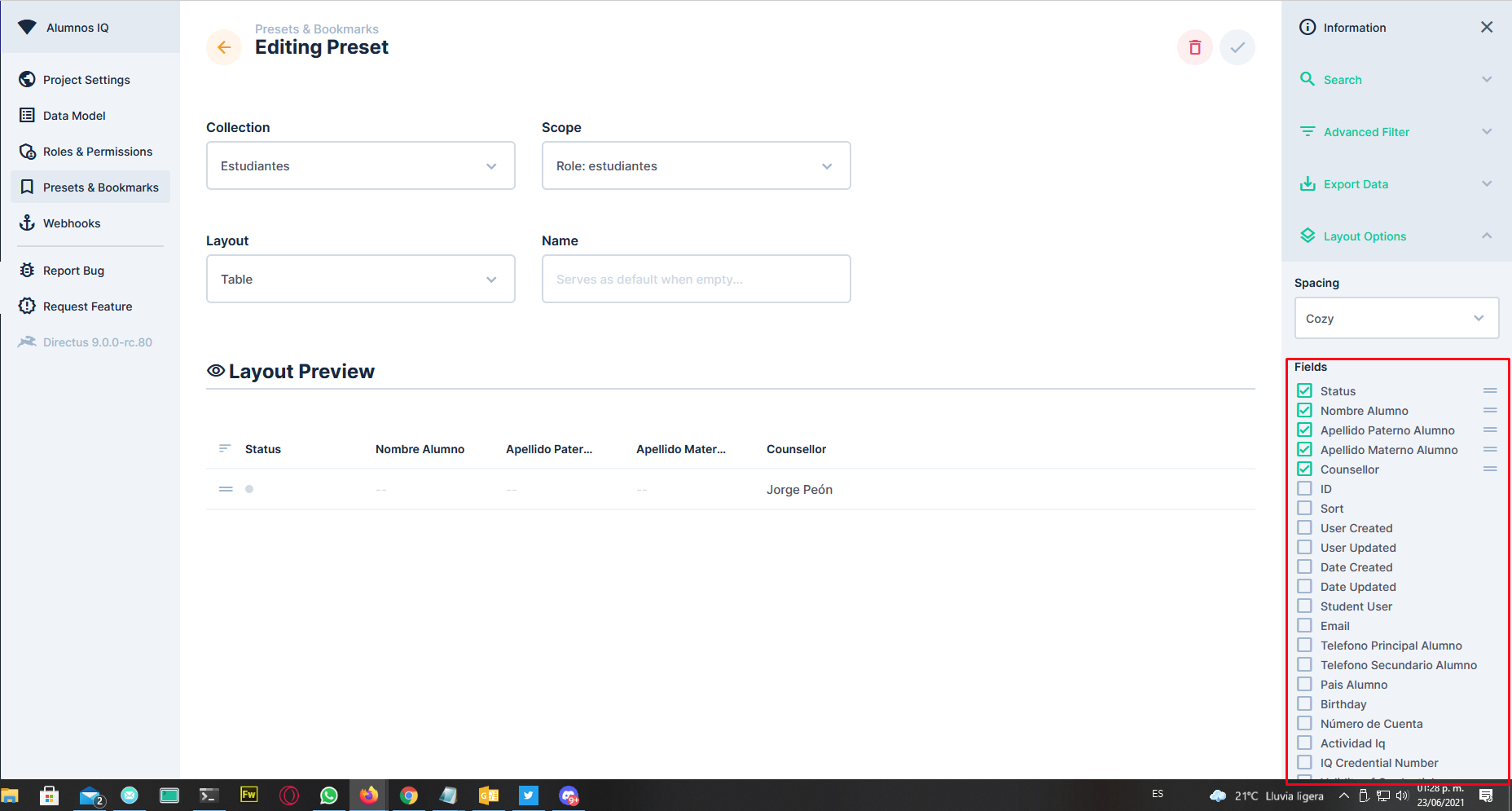Image resolution: width=1512 pixels, height=811 pixels.
Task: Click the Presets & Bookmarks breadcrumb link
Action: tap(317, 29)
